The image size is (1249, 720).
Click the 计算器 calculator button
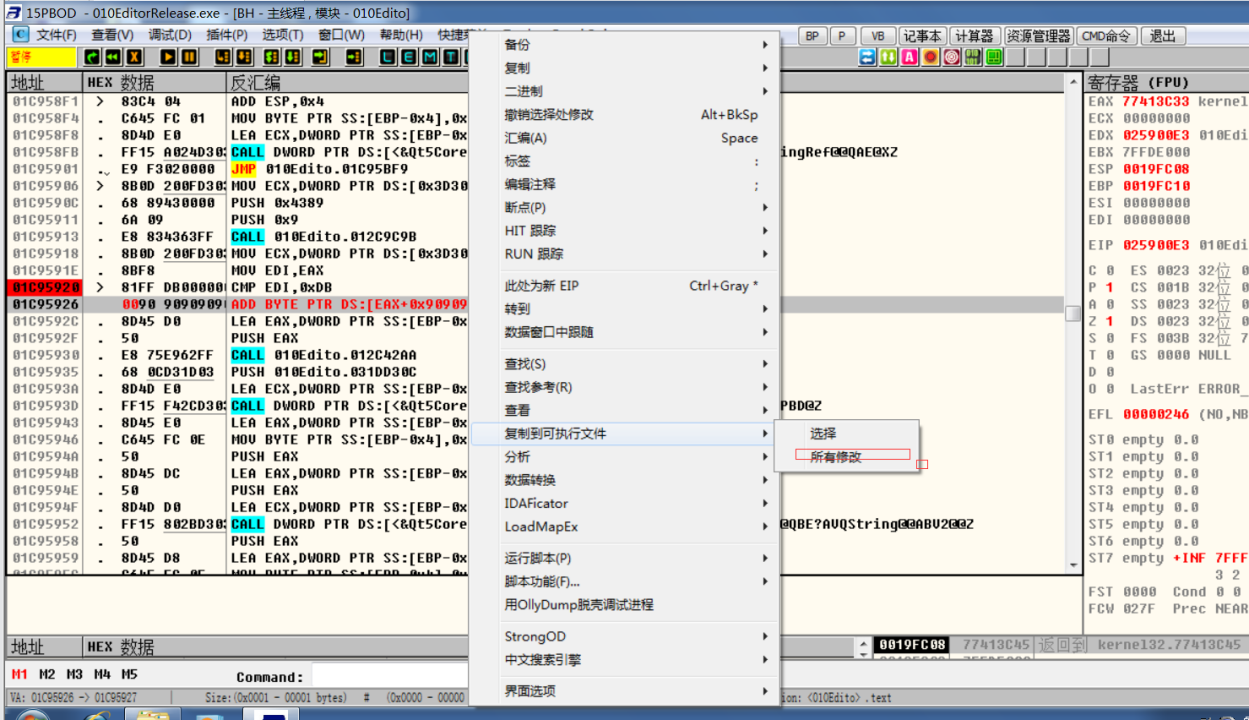point(975,36)
